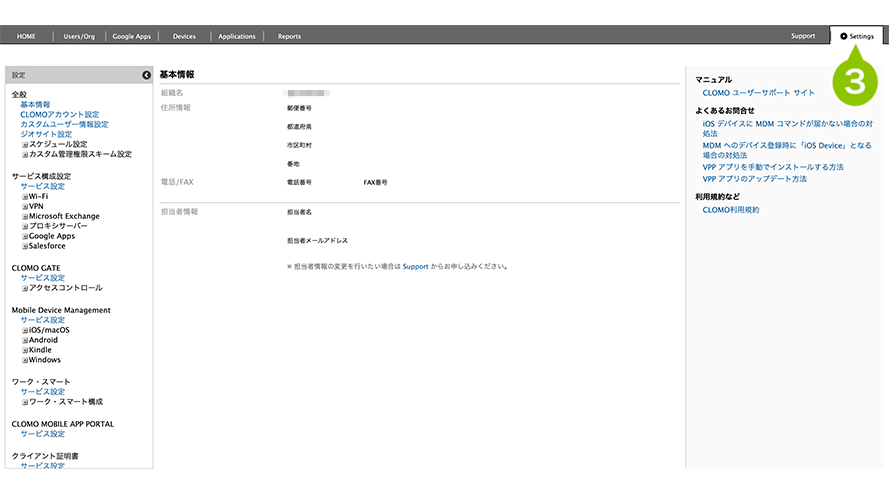Open the CLOMO利用規約 link

click(x=731, y=210)
